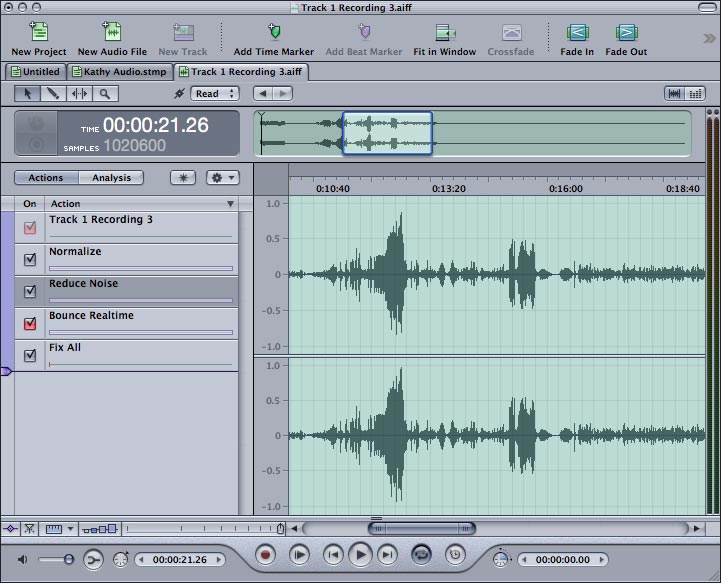Viewport: 721px width, 583px height.
Task: Disable the Fix All action checkbox
Action: click(30, 356)
